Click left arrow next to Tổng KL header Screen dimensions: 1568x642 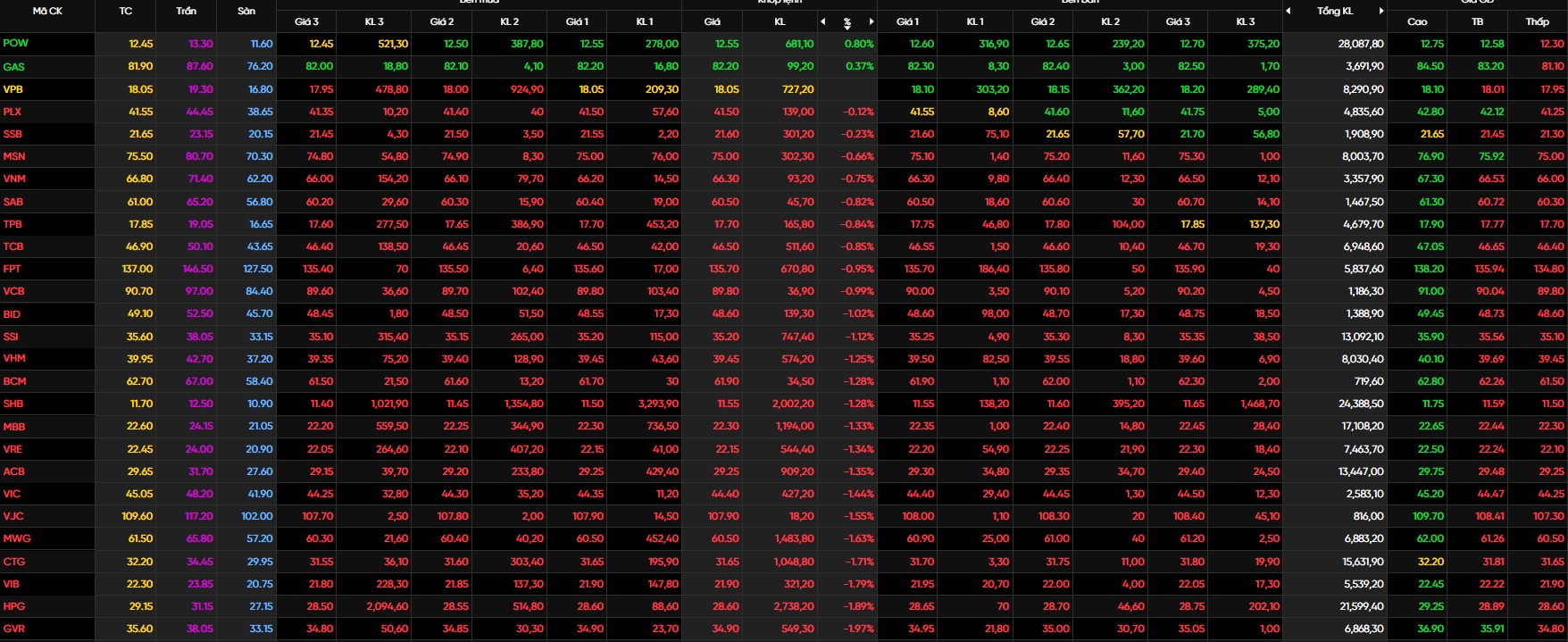(x=1289, y=11)
